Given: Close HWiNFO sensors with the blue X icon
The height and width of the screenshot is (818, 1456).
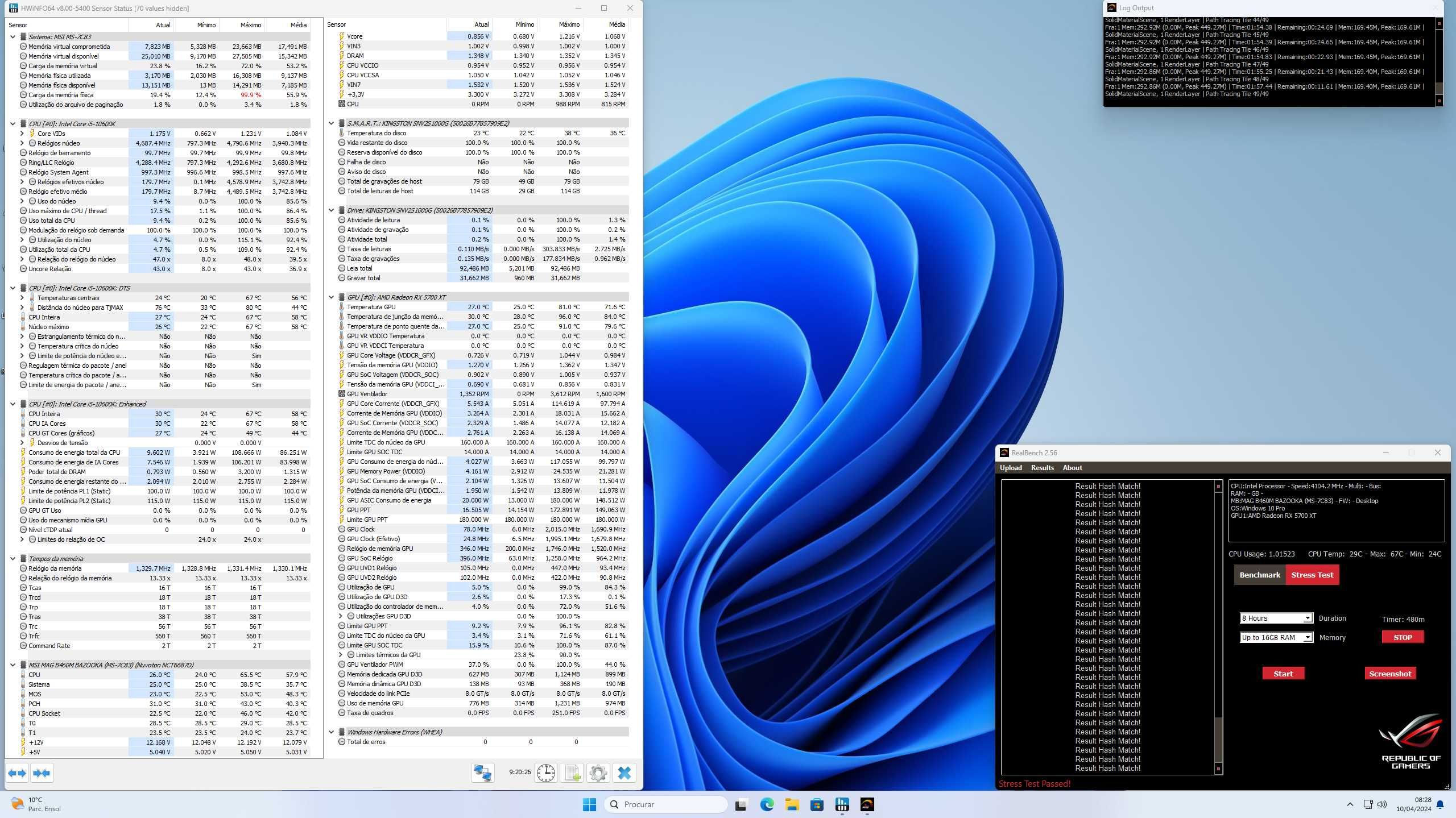Looking at the screenshot, I should point(624,773).
